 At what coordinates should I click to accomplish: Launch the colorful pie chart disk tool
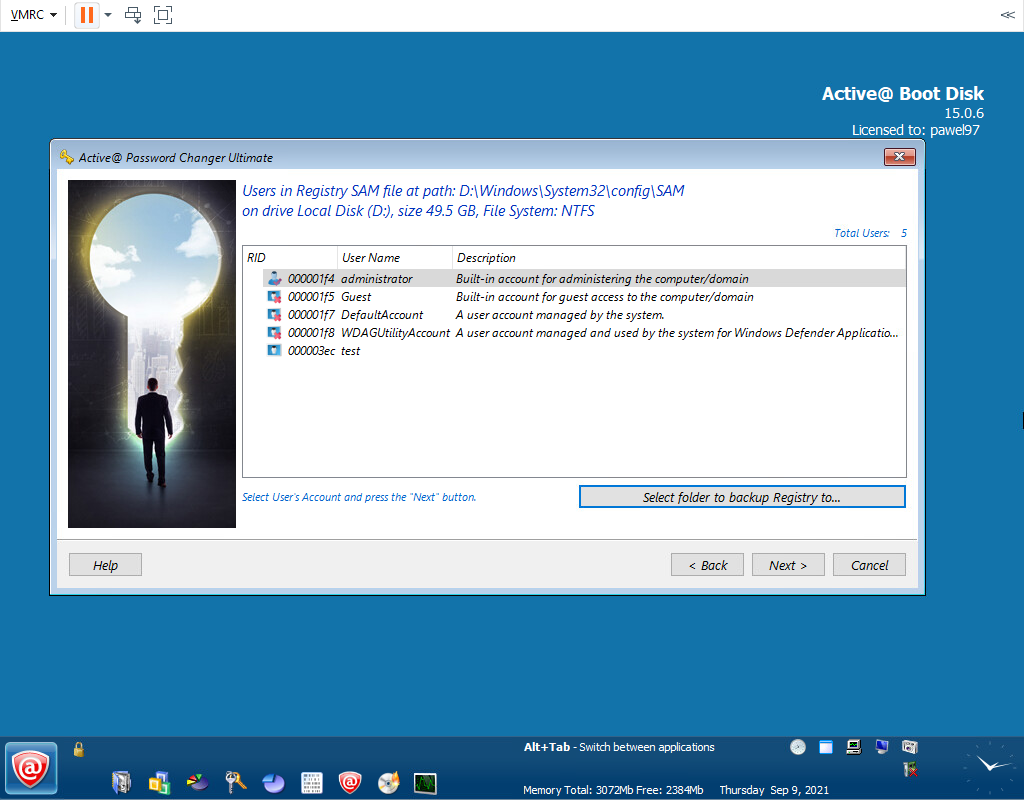197,782
